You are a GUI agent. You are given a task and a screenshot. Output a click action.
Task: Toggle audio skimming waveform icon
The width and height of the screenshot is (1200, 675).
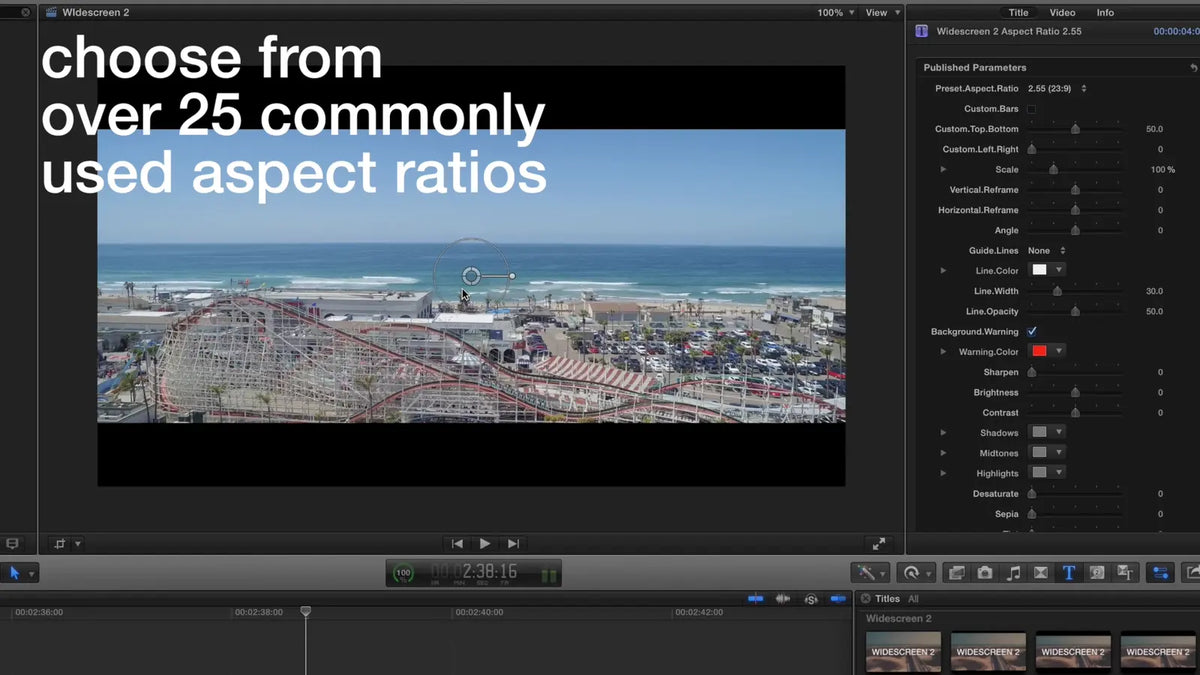pyautogui.click(x=783, y=598)
